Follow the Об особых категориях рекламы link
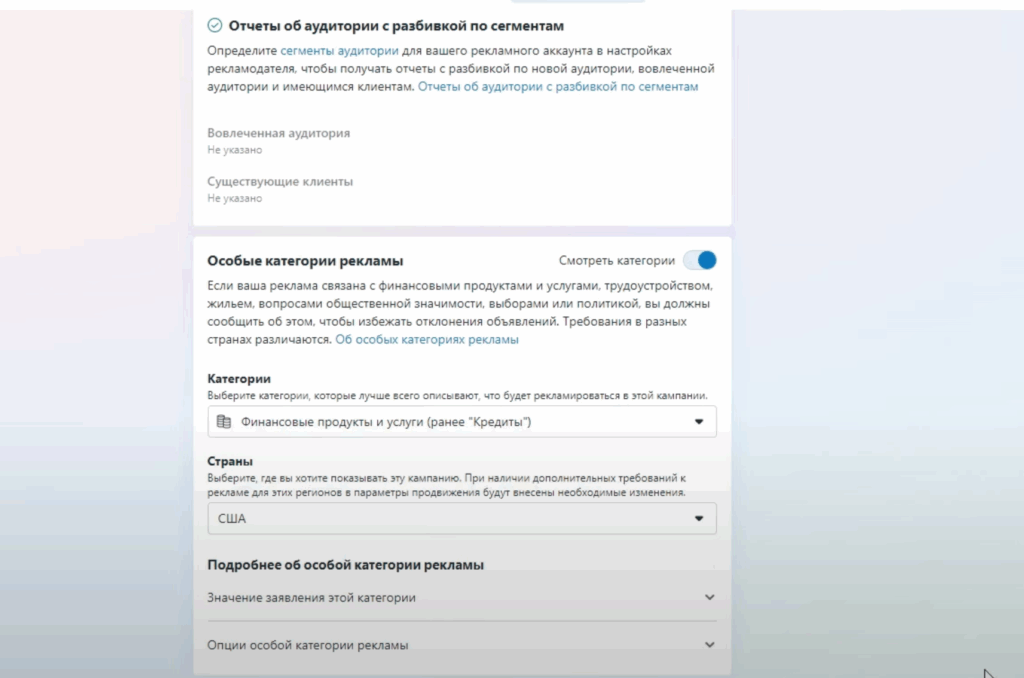This screenshot has height=678, width=1024. [427, 340]
